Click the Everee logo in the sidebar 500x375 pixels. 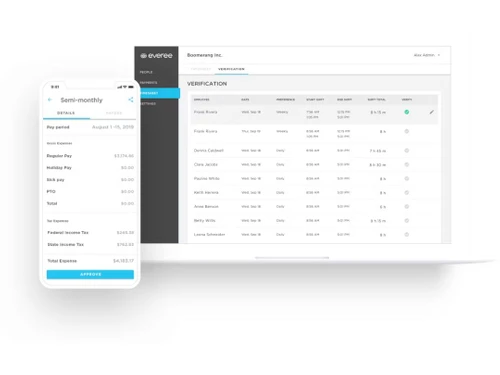(156, 56)
